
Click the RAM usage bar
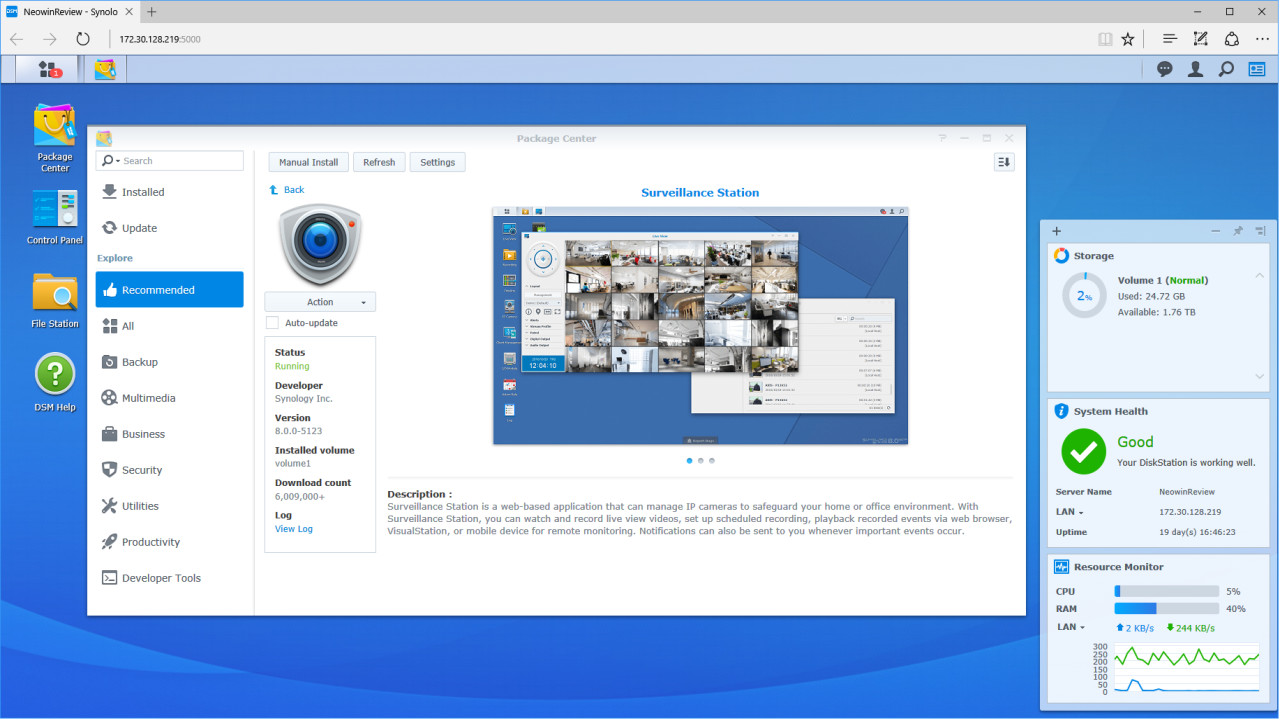[x=1167, y=608]
